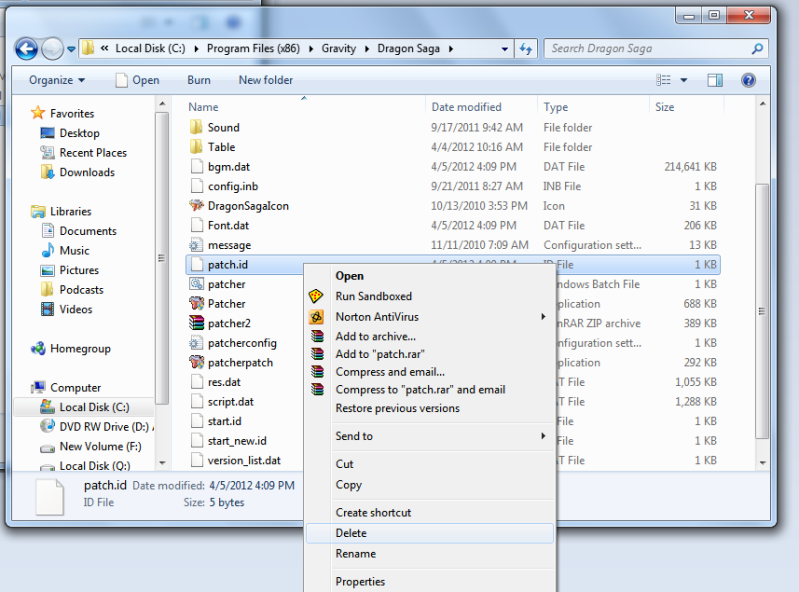Open the Documents library
799x592 pixels.
pyautogui.click(x=79, y=231)
